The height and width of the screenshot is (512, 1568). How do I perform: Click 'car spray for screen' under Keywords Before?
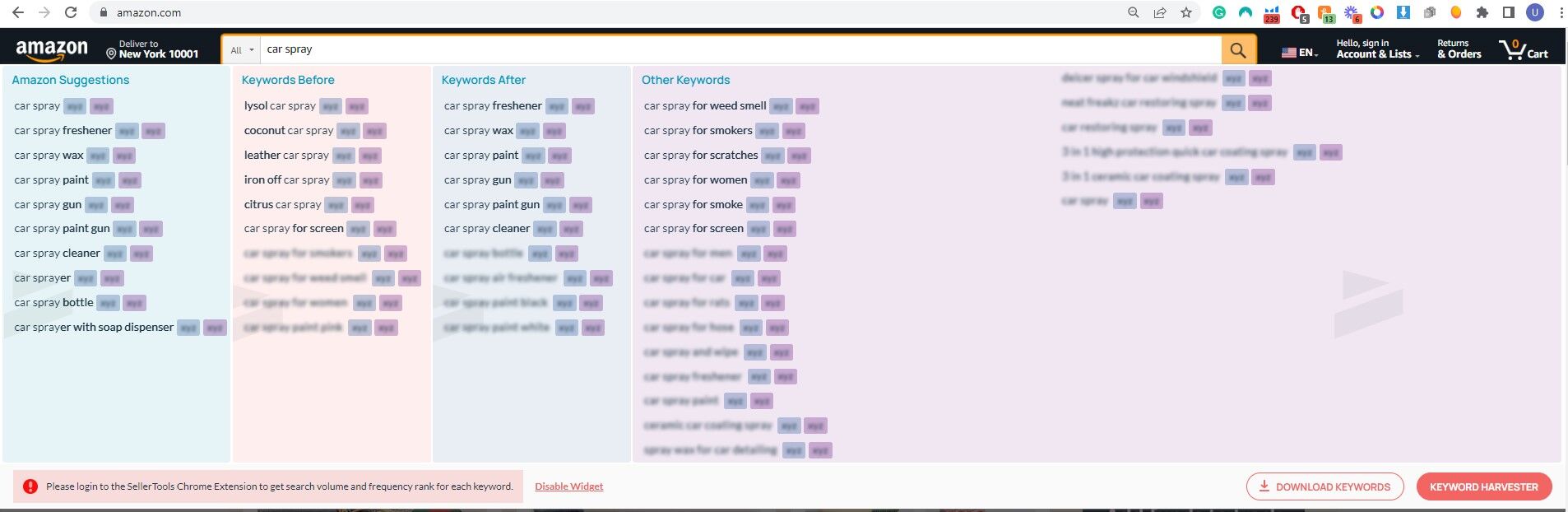tap(294, 228)
